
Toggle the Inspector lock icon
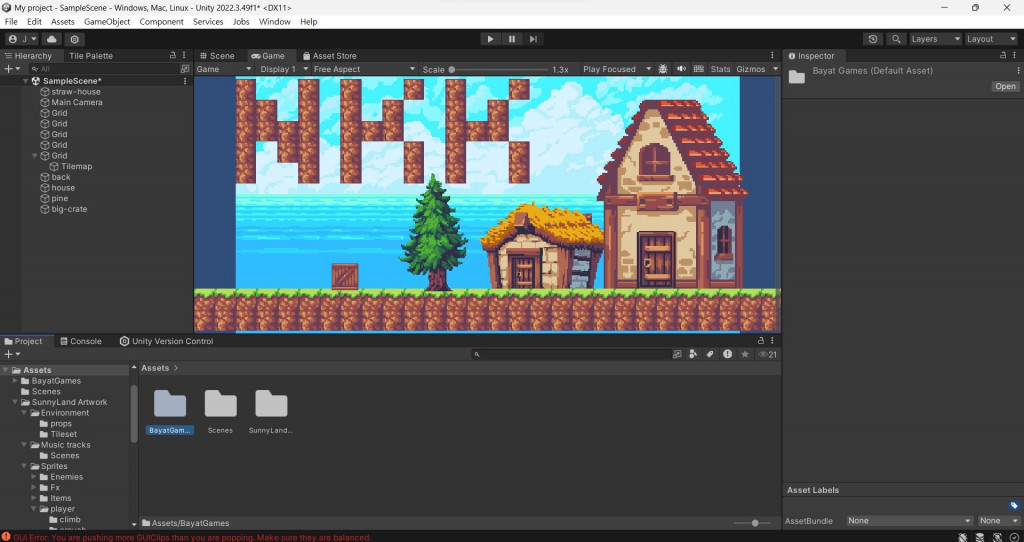click(1003, 56)
